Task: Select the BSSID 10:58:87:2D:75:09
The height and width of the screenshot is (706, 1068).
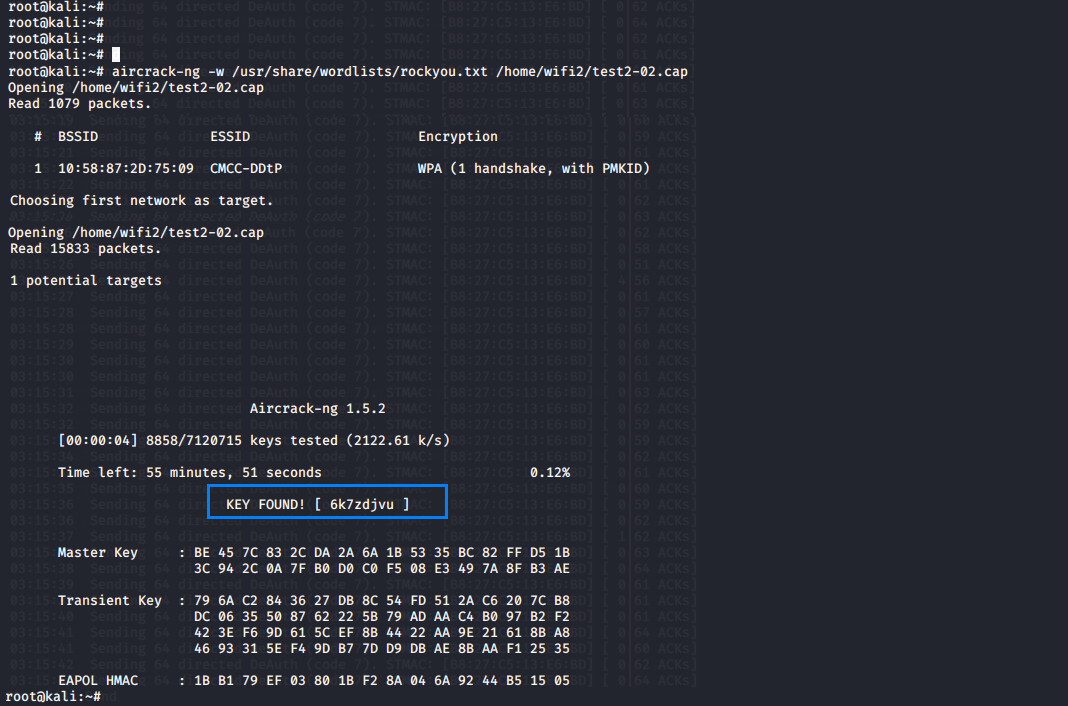Action: tap(125, 168)
